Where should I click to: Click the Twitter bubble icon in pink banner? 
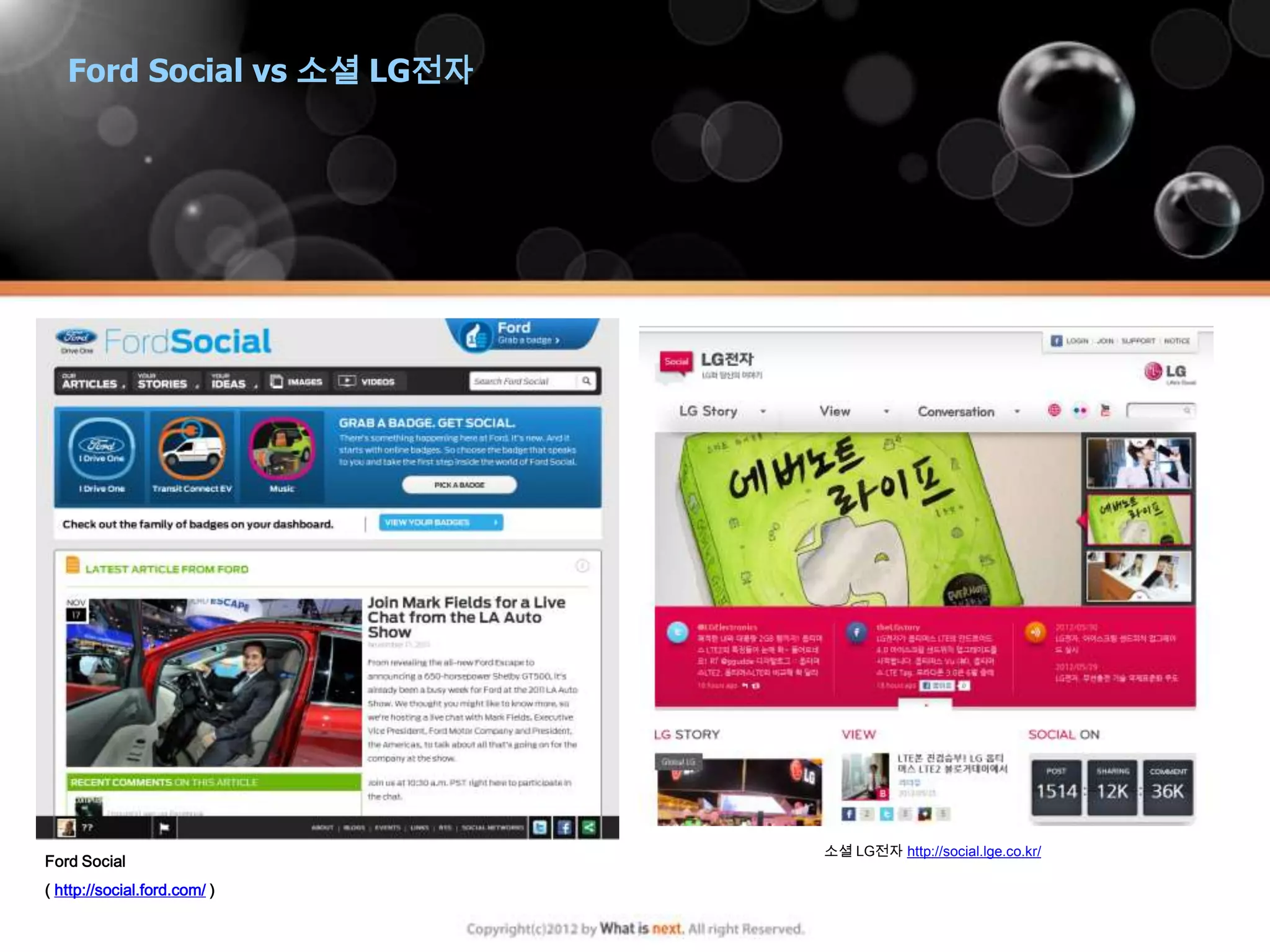tap(678, 632)
